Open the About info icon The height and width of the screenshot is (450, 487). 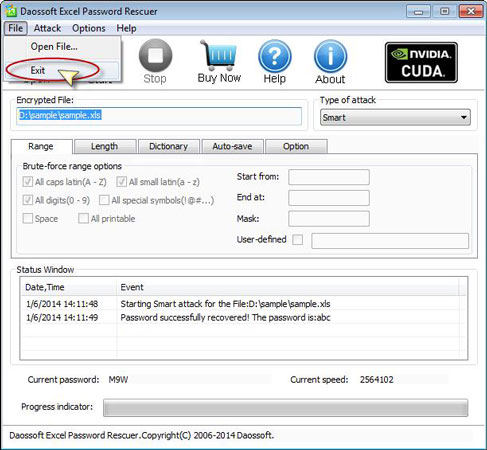click(330, 56)
